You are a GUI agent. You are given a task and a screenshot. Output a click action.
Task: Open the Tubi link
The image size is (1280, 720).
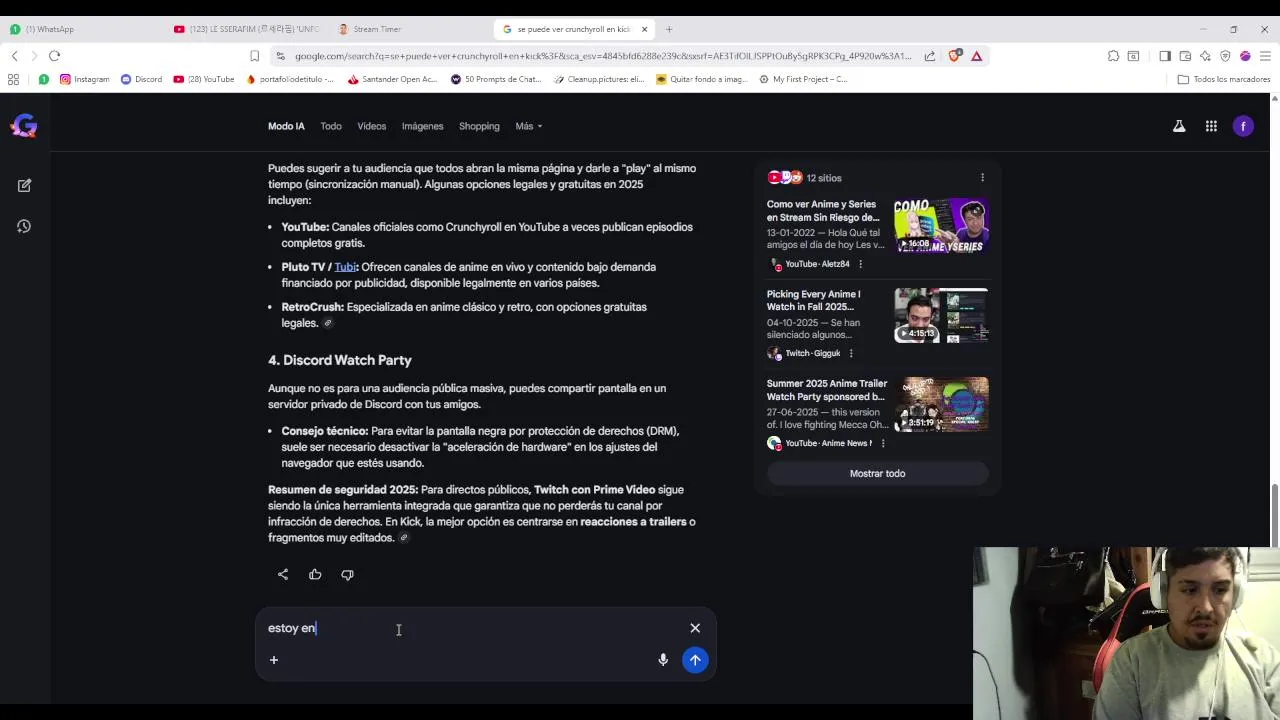click(345, 267)
